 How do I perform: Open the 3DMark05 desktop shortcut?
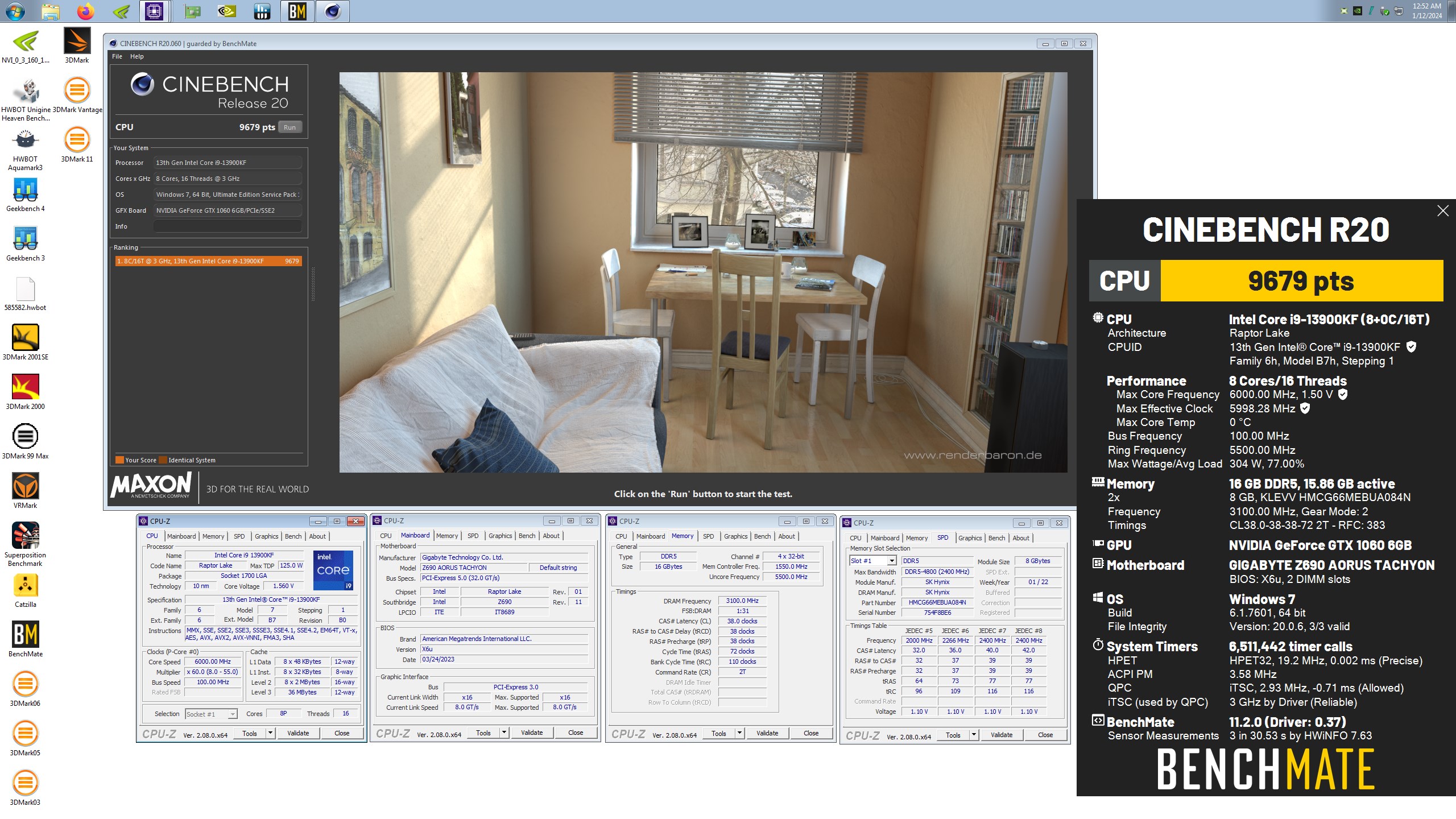pyautogui.click(x=26, y=739)
